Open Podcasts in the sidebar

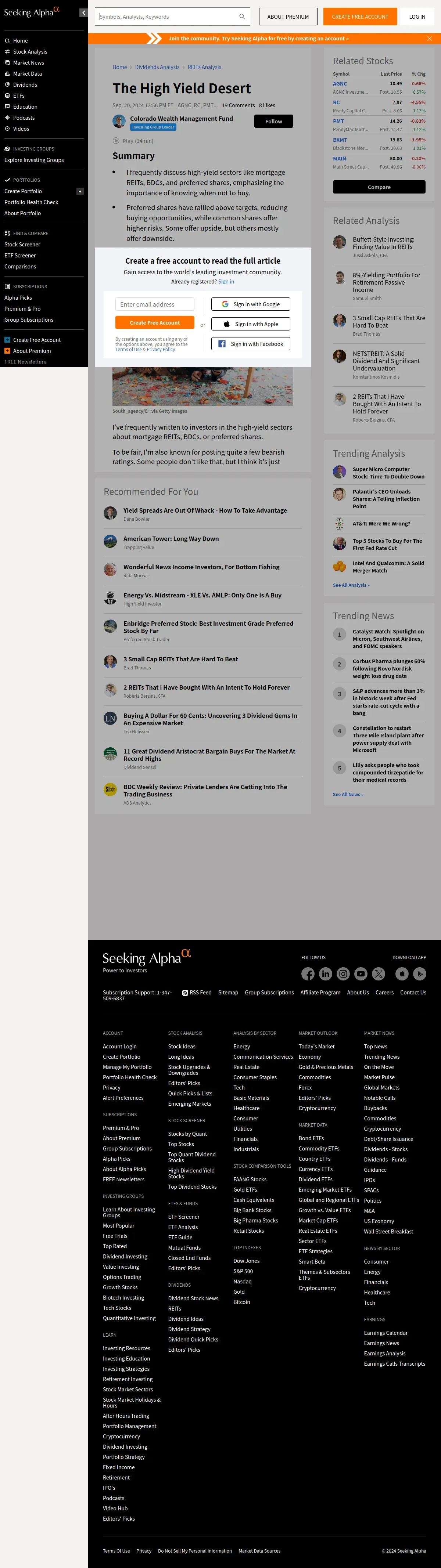click(x=19, y=118)
